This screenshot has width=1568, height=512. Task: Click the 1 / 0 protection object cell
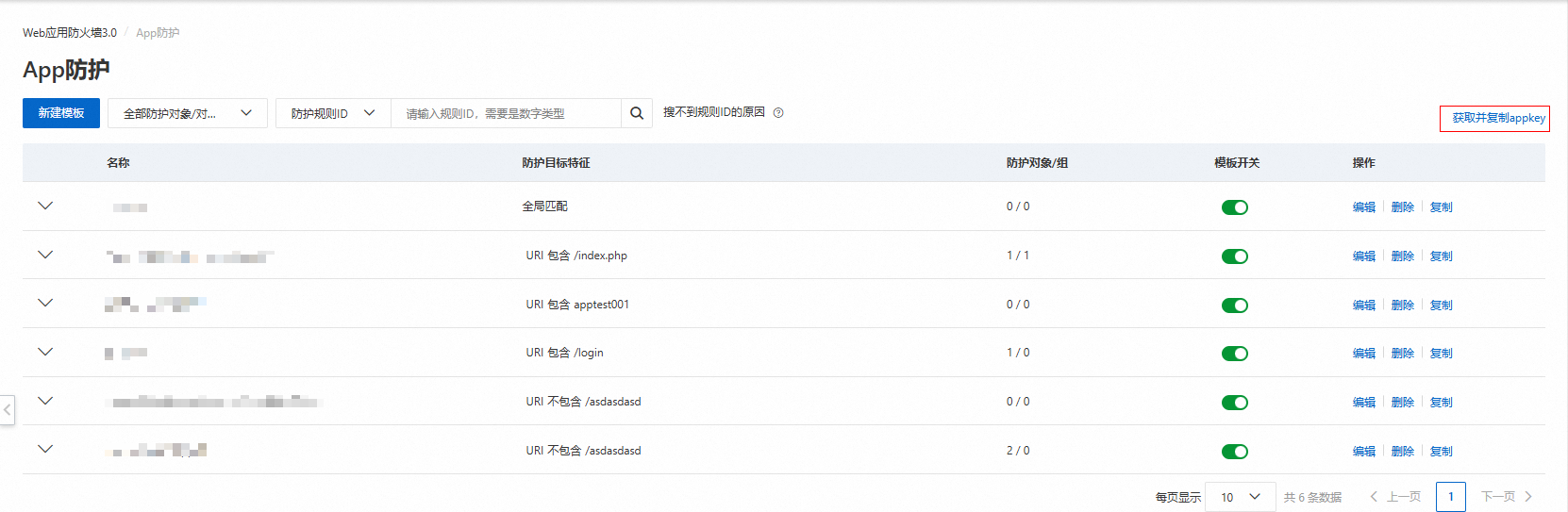point(1018,353)
